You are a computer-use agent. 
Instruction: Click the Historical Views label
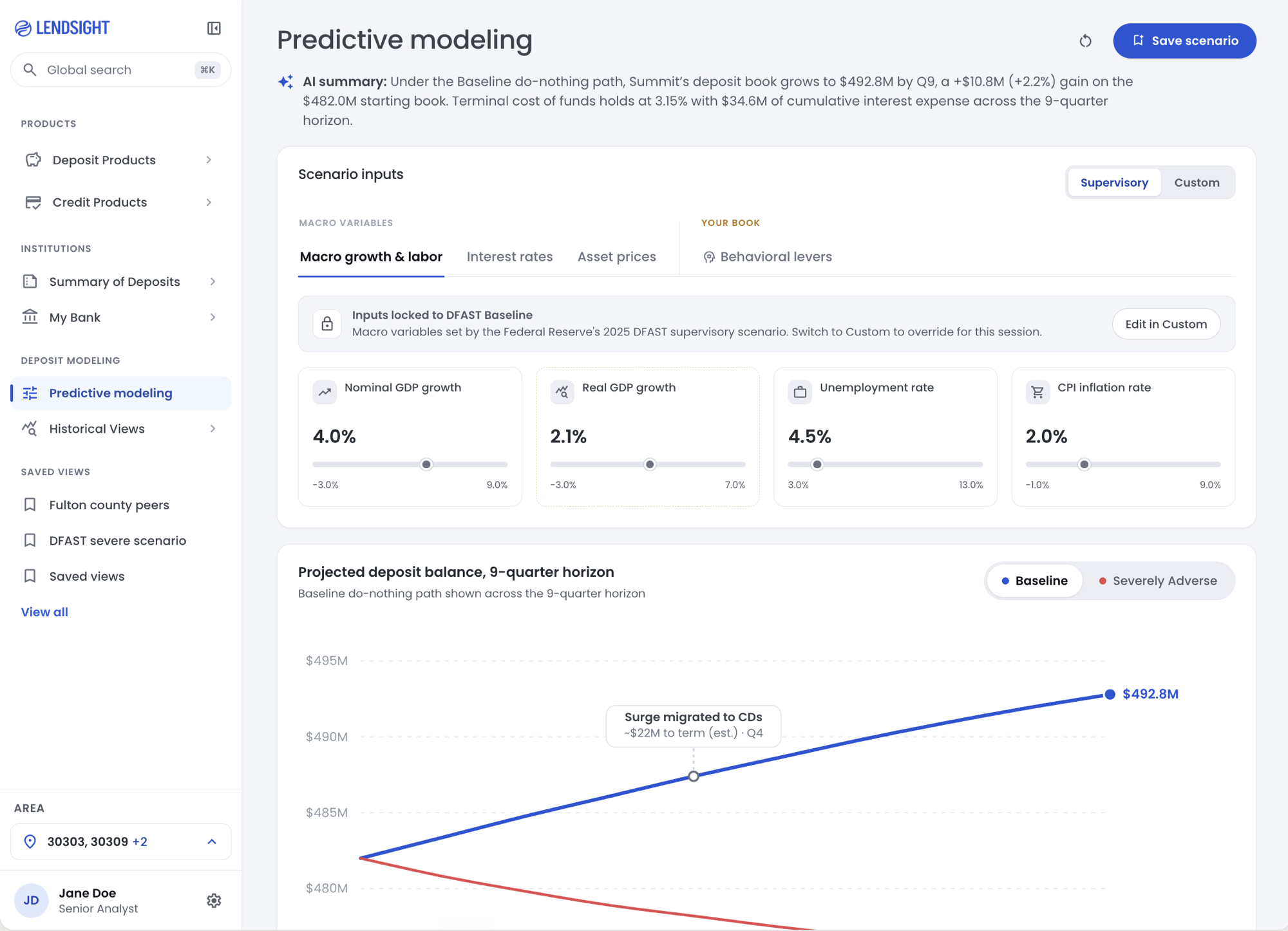point(97,428)
